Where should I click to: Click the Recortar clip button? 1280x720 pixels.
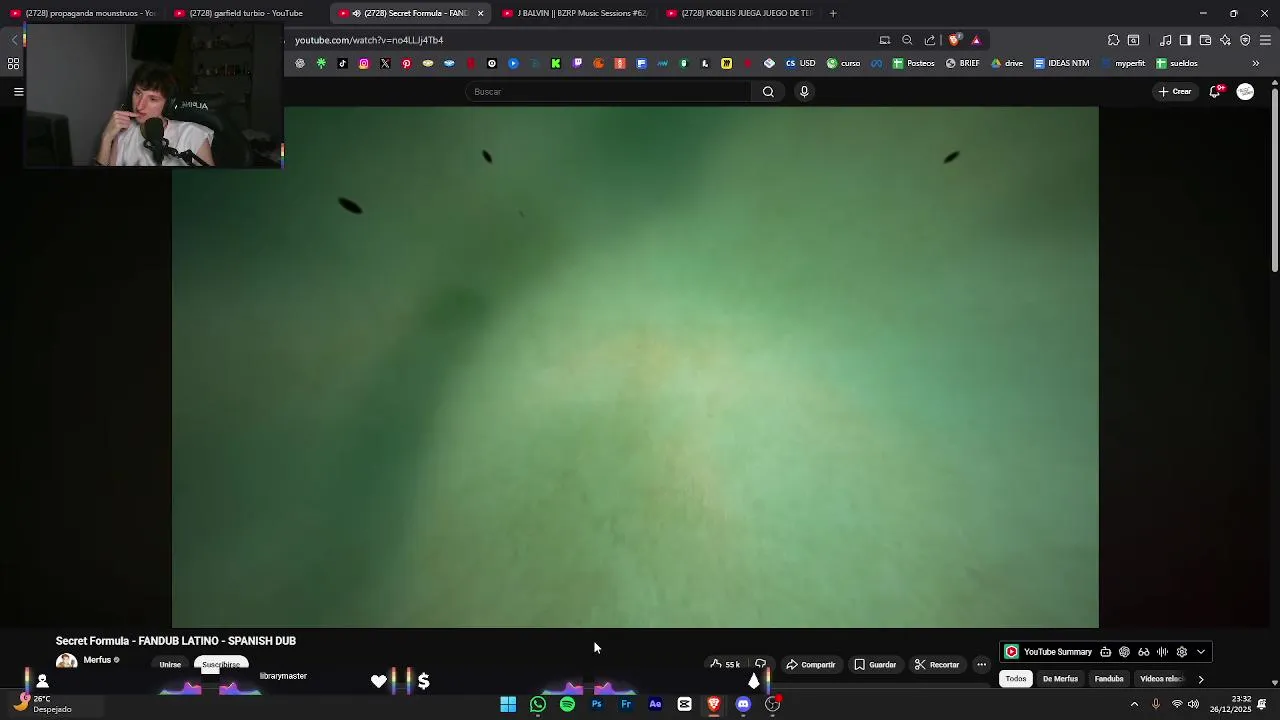(936, 664)
